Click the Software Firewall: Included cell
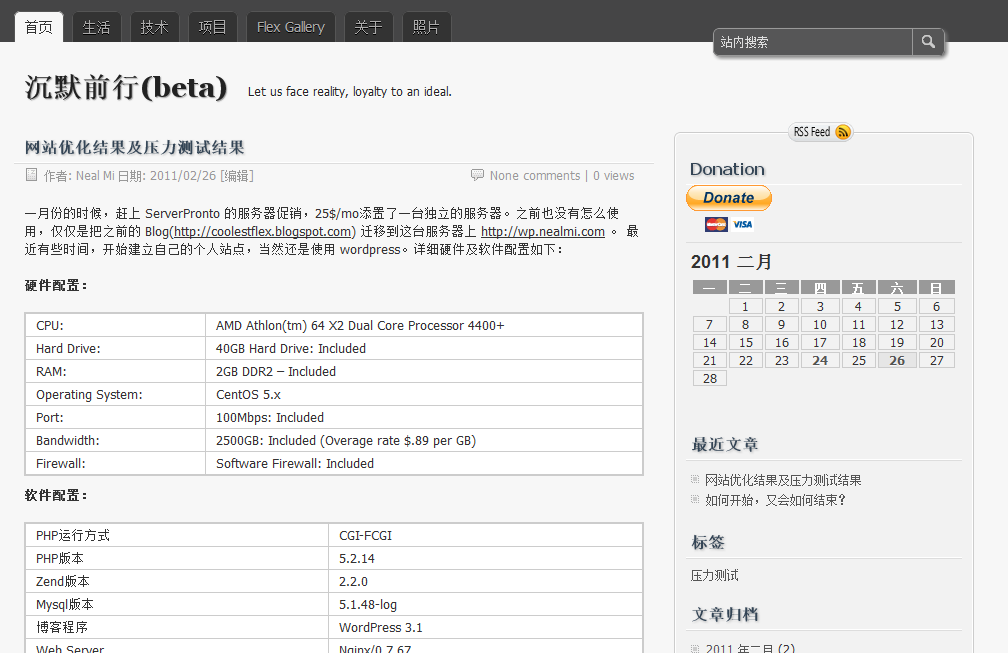This screenshot has height=653, width=1008. click(424, 463)
